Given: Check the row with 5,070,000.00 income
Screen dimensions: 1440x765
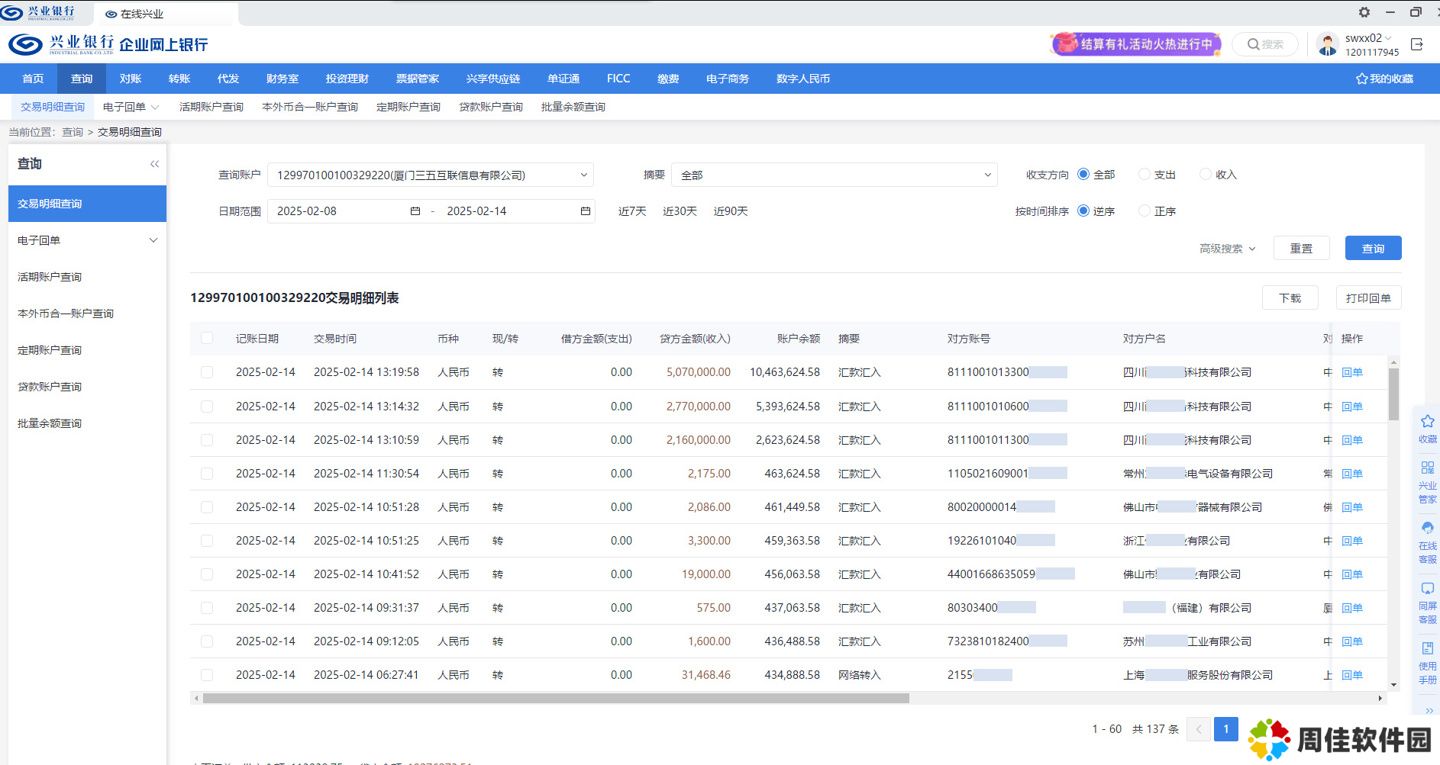Looking at the screenshot, I should pos(207,372).
